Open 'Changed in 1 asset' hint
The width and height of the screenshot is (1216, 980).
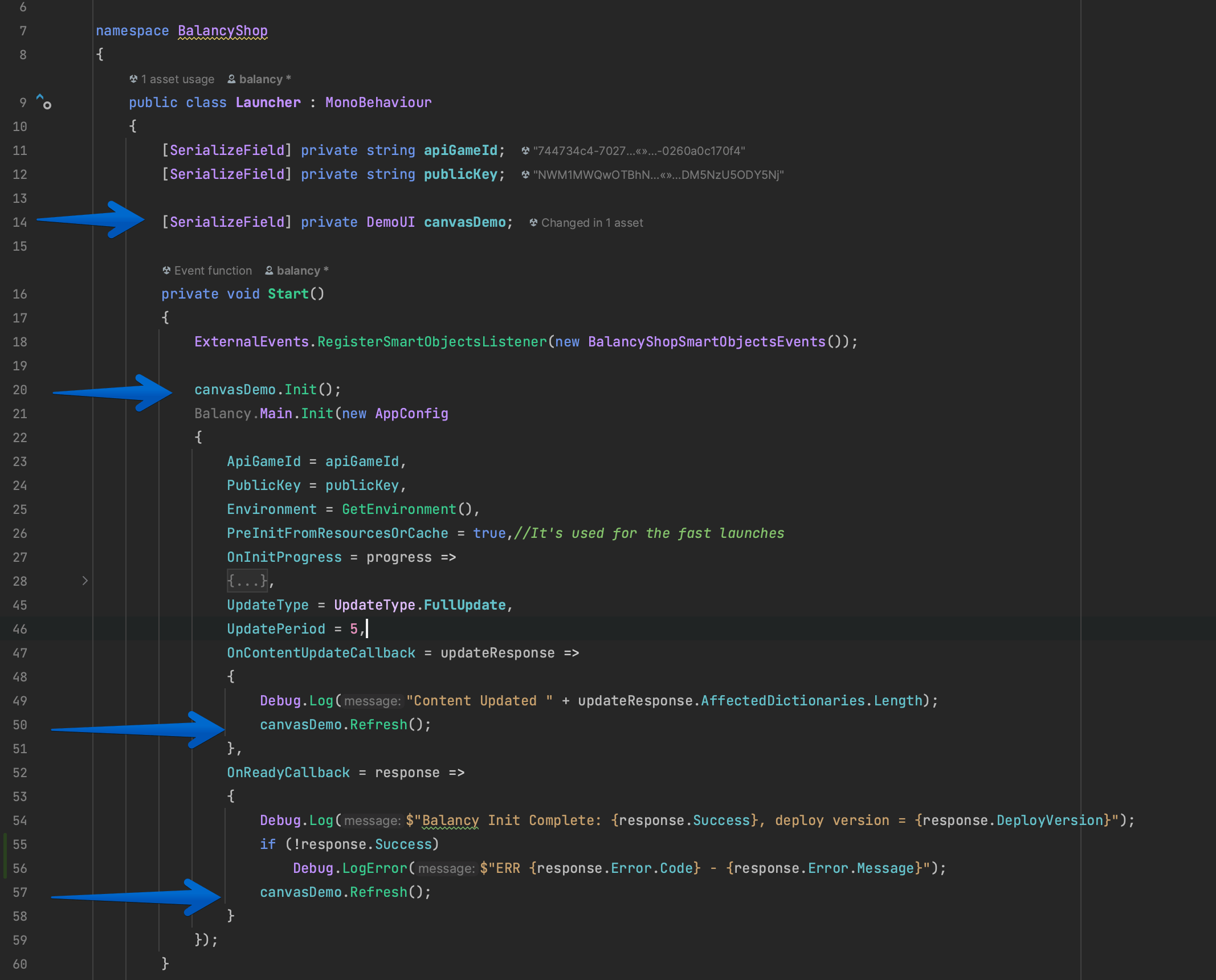(592, 223)
